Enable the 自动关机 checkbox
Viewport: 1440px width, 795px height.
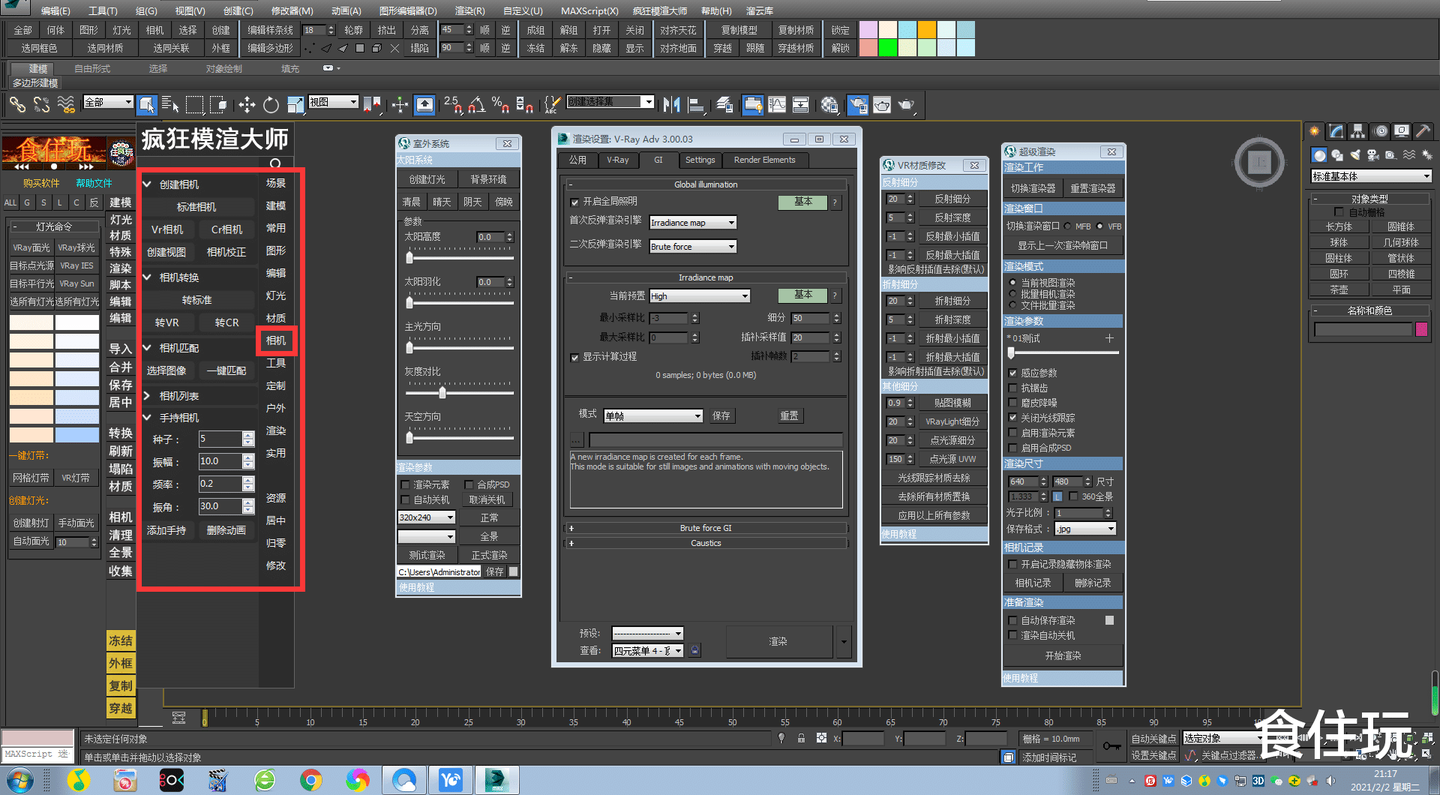click(x=405, y=500)
